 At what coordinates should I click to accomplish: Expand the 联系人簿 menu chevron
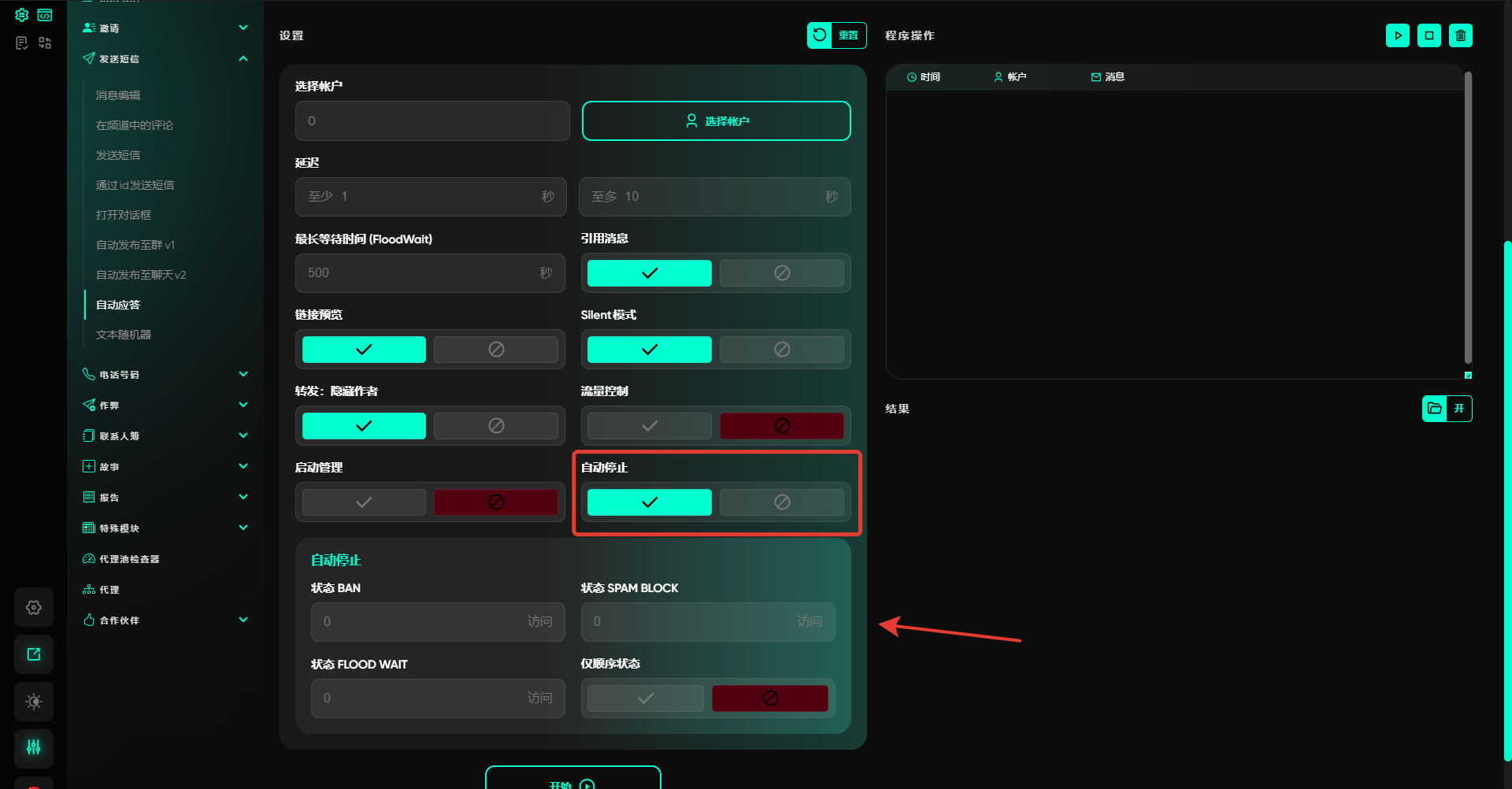(243, 435)
